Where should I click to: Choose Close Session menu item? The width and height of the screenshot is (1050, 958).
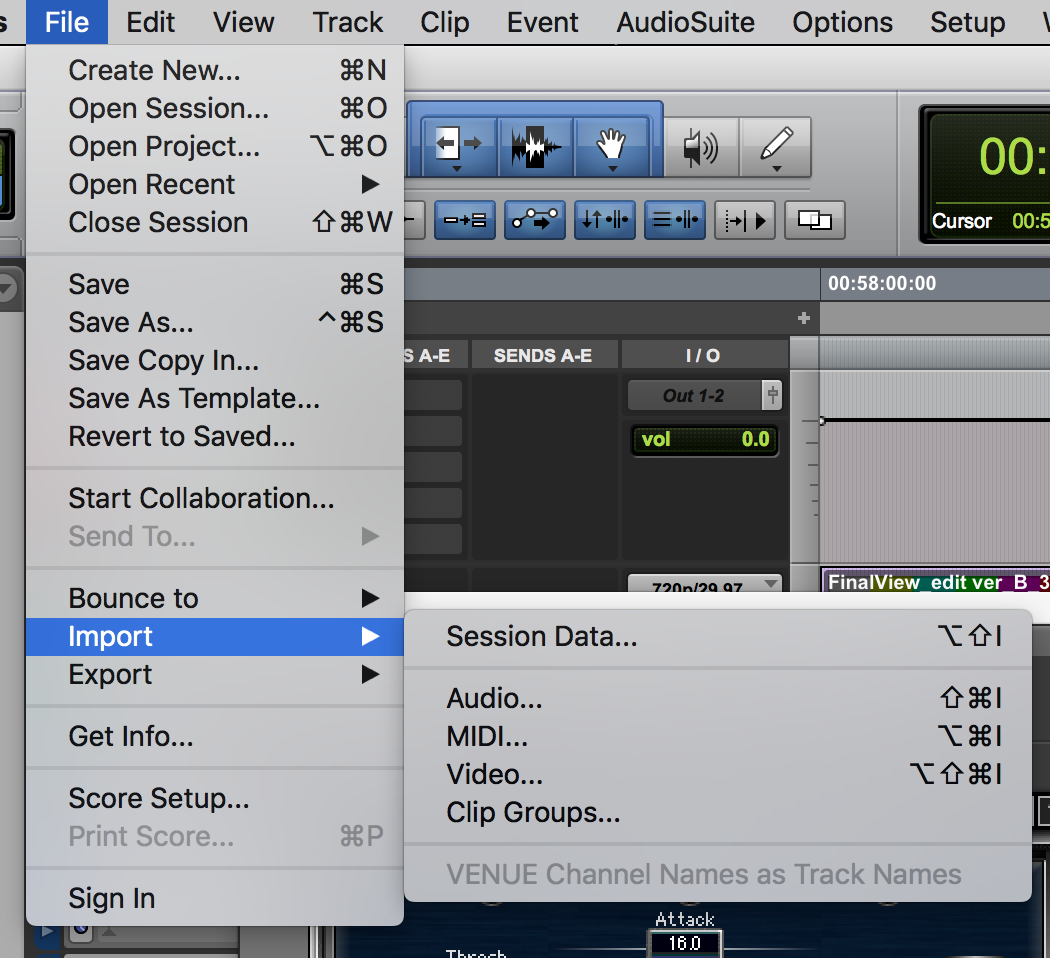(214, 222)
